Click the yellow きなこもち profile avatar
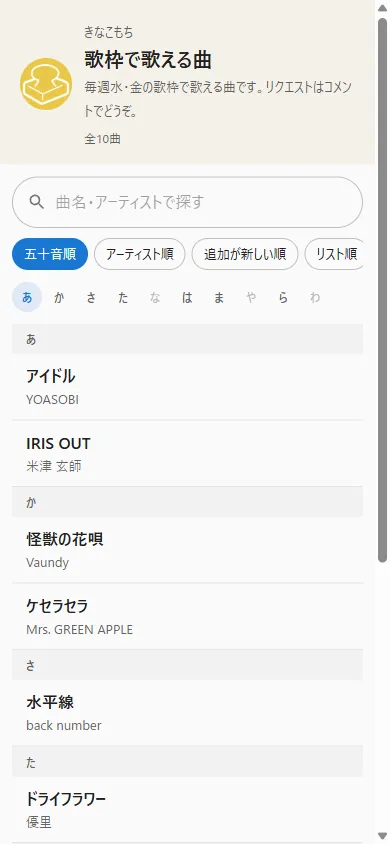Image resolution: width=390 pixels, height=844 pixels. coord(46,84)
